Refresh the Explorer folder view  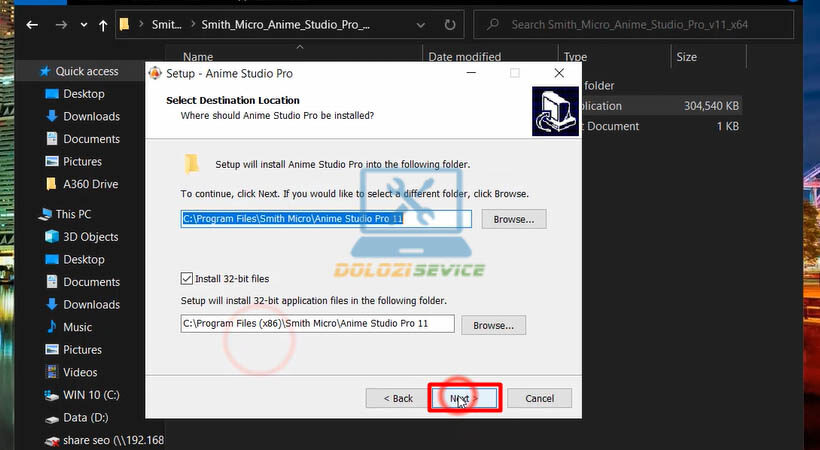[450, 25]
